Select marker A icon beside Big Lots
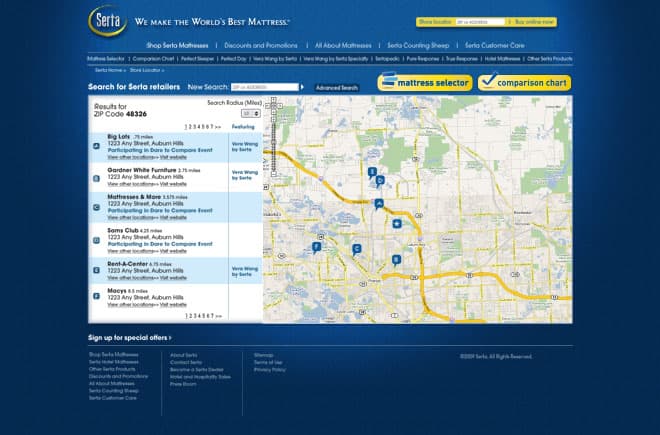660x435 pixels. (x=96, y=146)
